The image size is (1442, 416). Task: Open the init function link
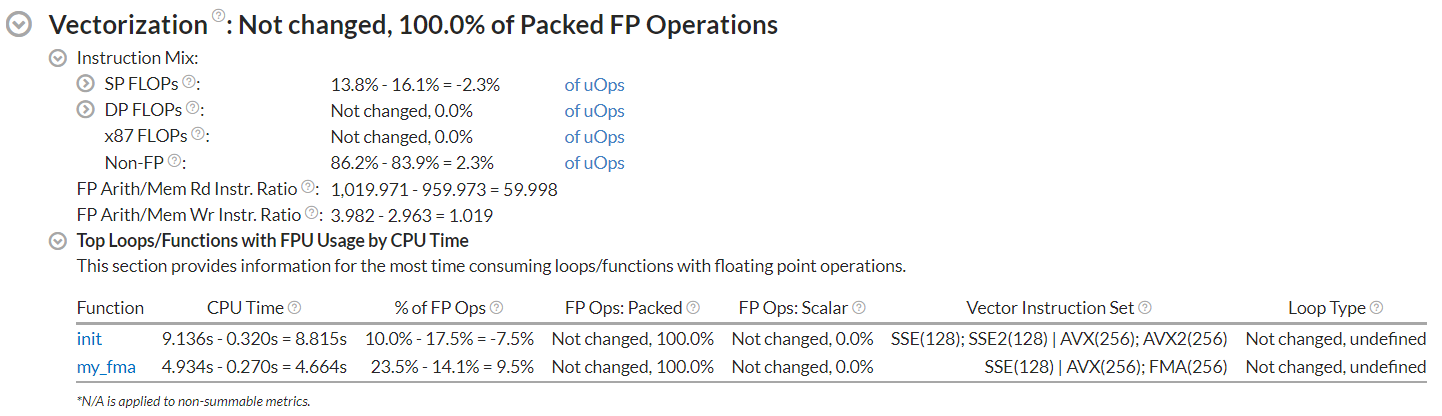click(89, 339)
